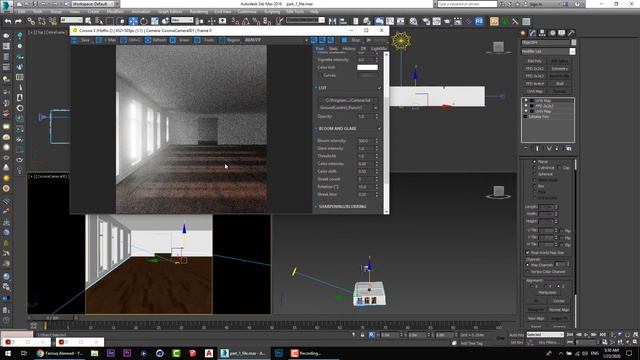The image size is (640, 360).
Task: Enable the Curves checkbox
Action: pyautogui.click(x=320, y=75)
